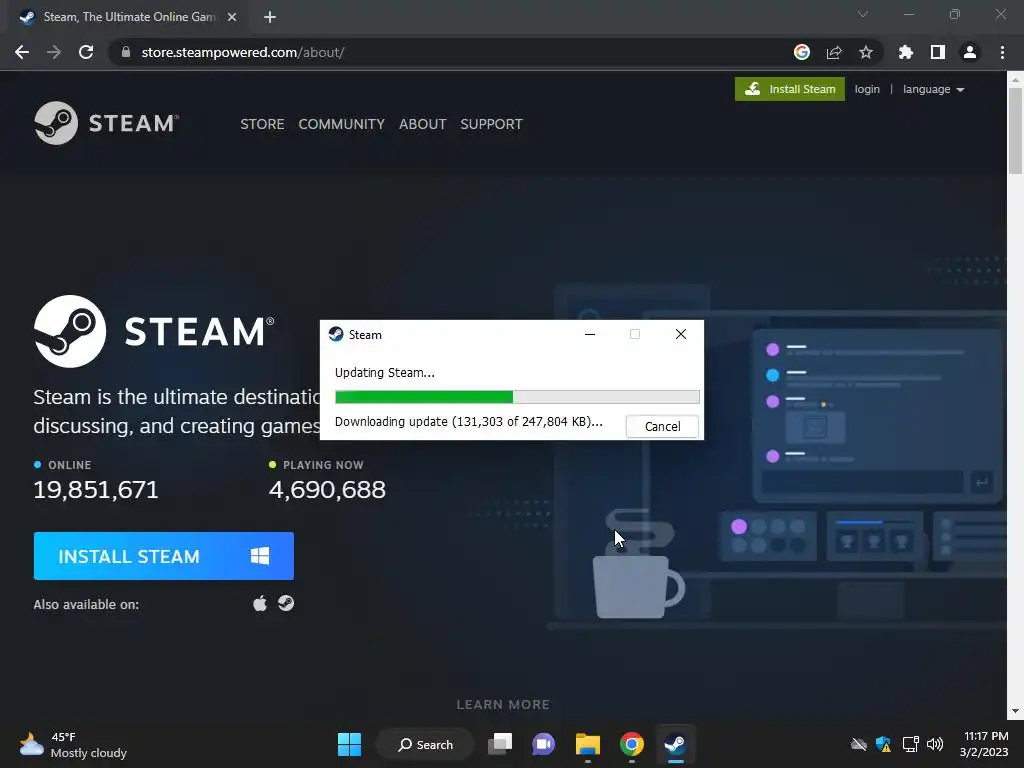Reload the Steam about page
The height and width of the screenshot is (768, 1024).
(x=86, y=52)
